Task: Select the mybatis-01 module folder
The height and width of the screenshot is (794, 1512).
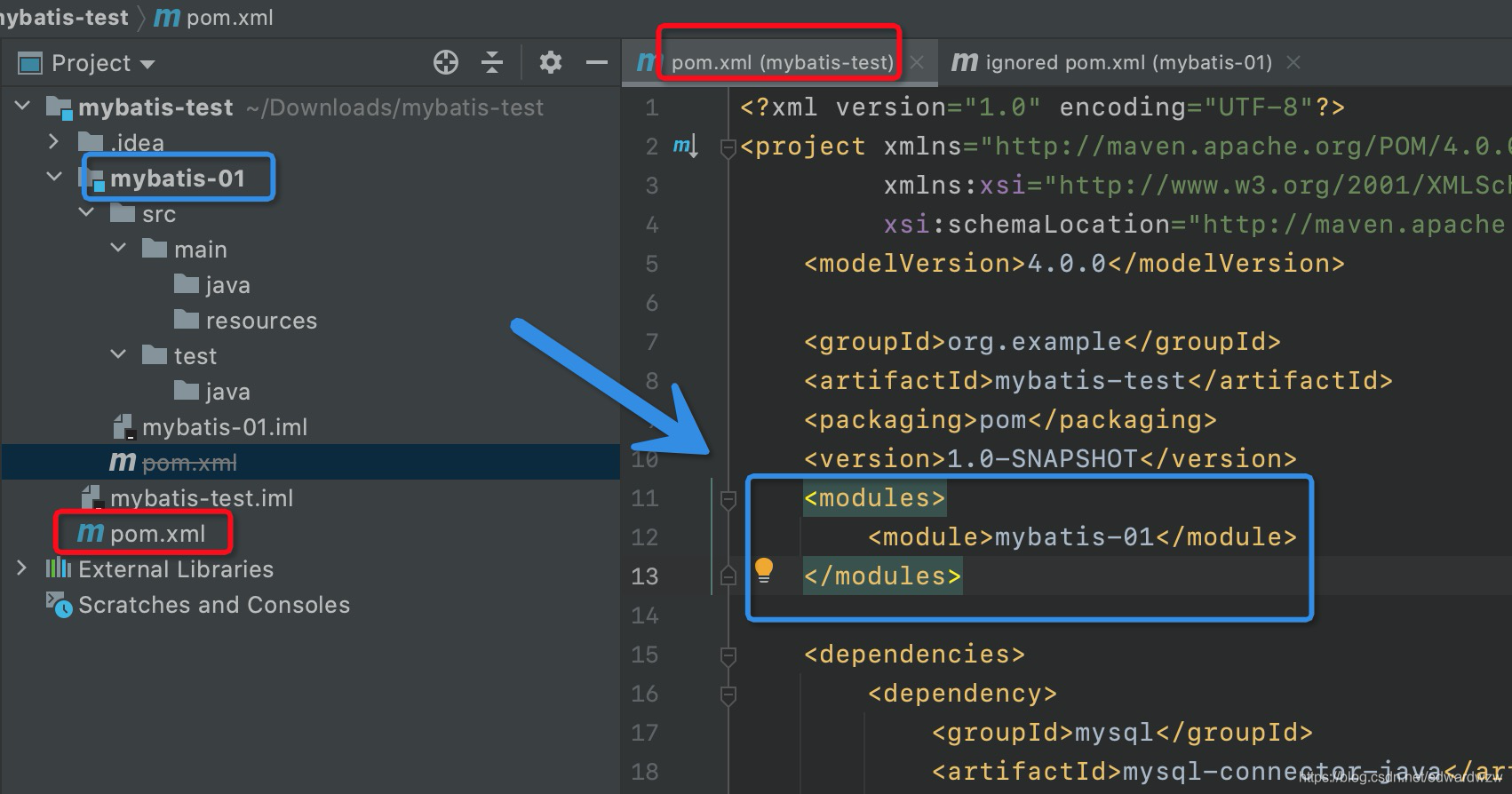Action: point(177,179)
